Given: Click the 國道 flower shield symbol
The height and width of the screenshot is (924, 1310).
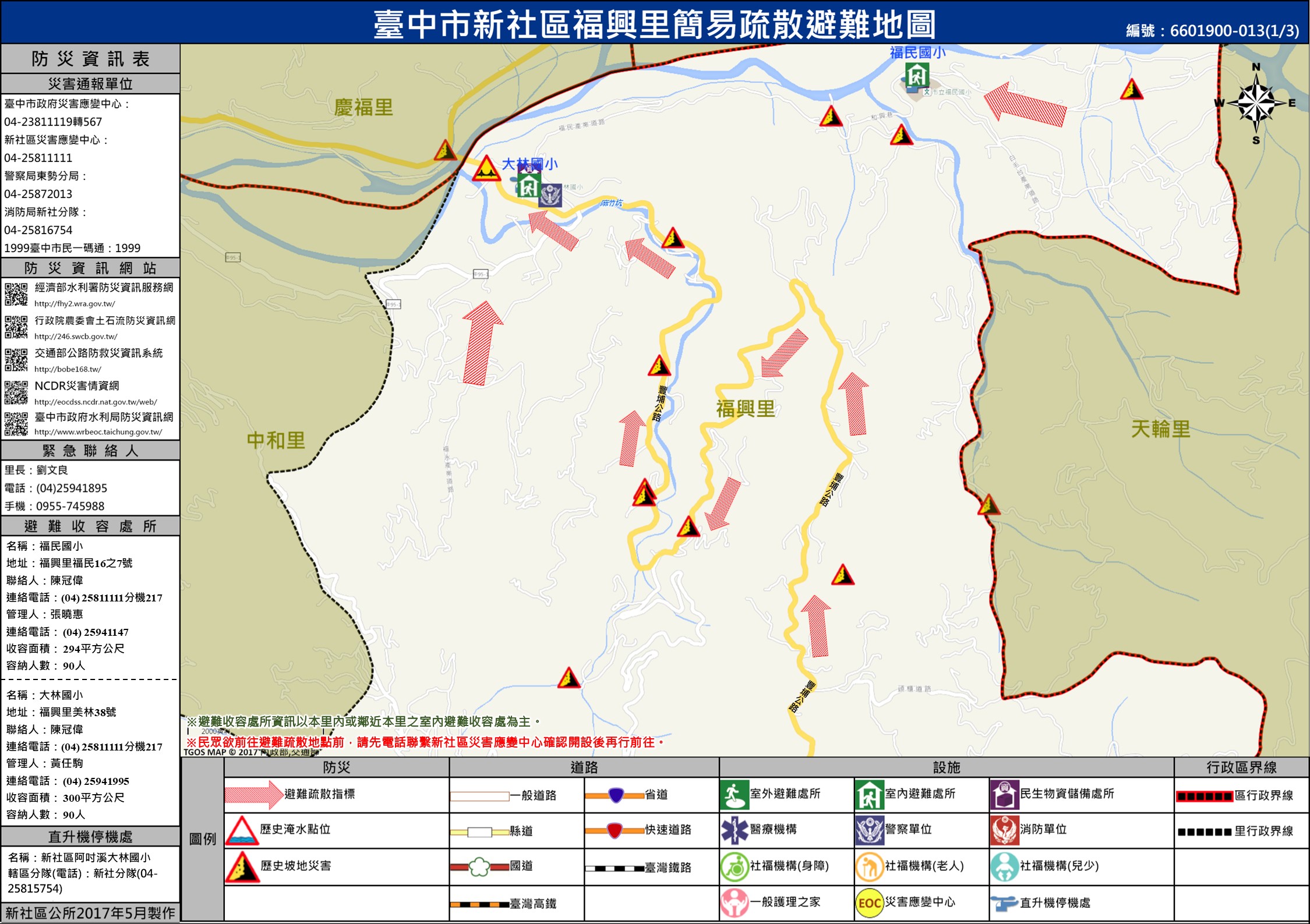Looking at the screenshot, I should (x=479, y=867).
